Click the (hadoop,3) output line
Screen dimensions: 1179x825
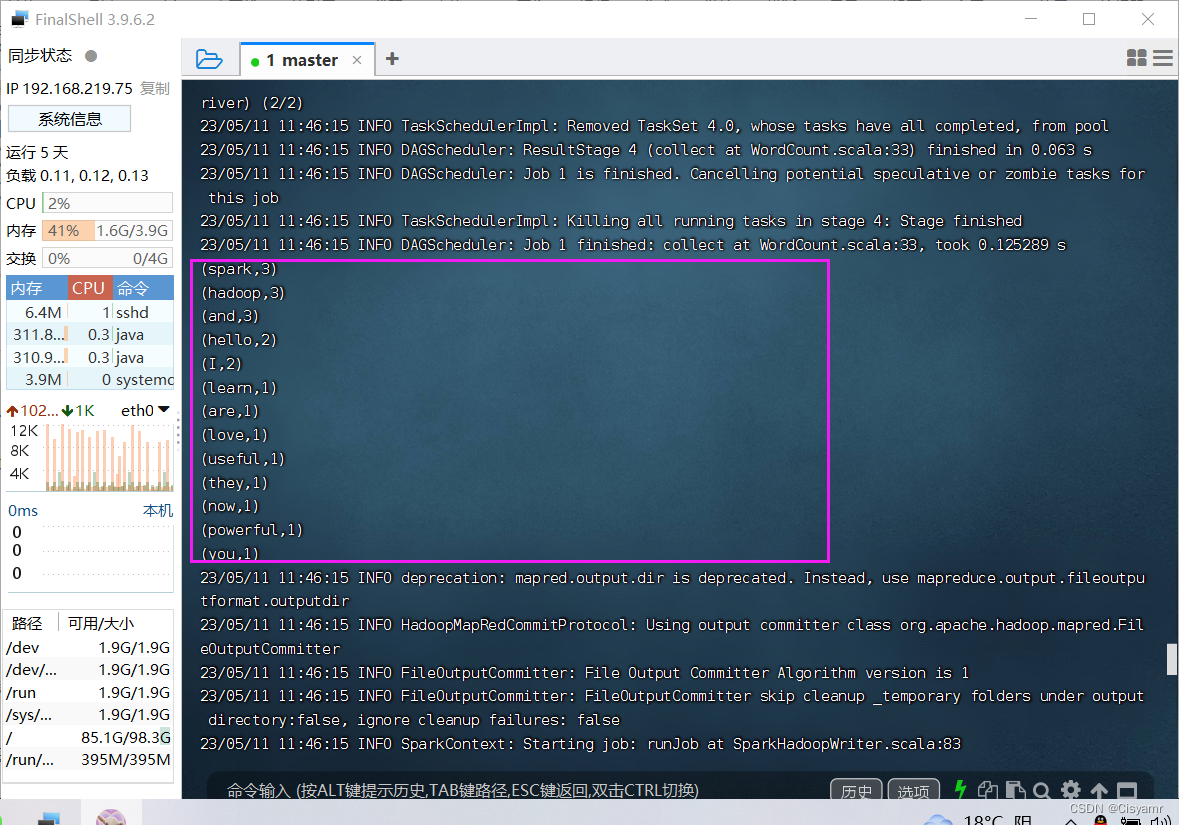[x=243, y=293]
